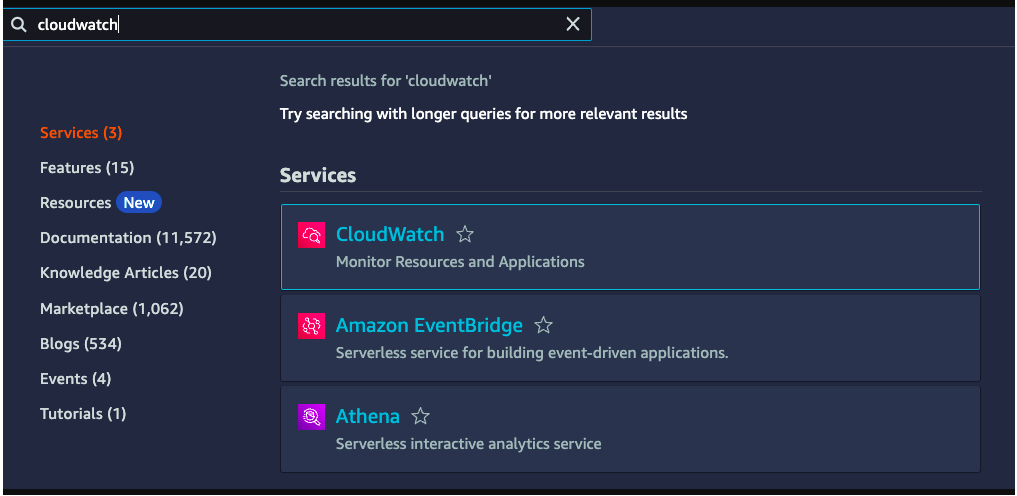Clear the search box with the X icon
The height and width of the screenshot is (496, 1017).
point(573,25)
